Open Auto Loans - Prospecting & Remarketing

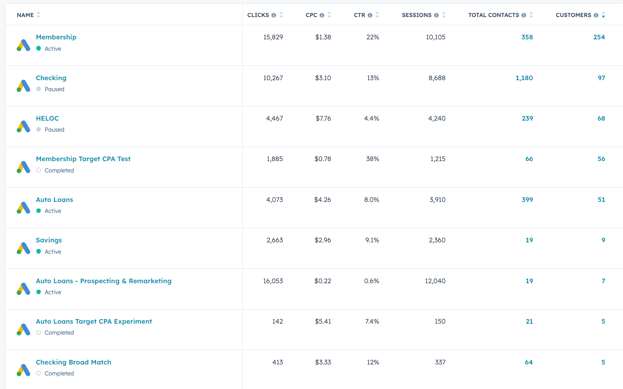pos(104,281)
